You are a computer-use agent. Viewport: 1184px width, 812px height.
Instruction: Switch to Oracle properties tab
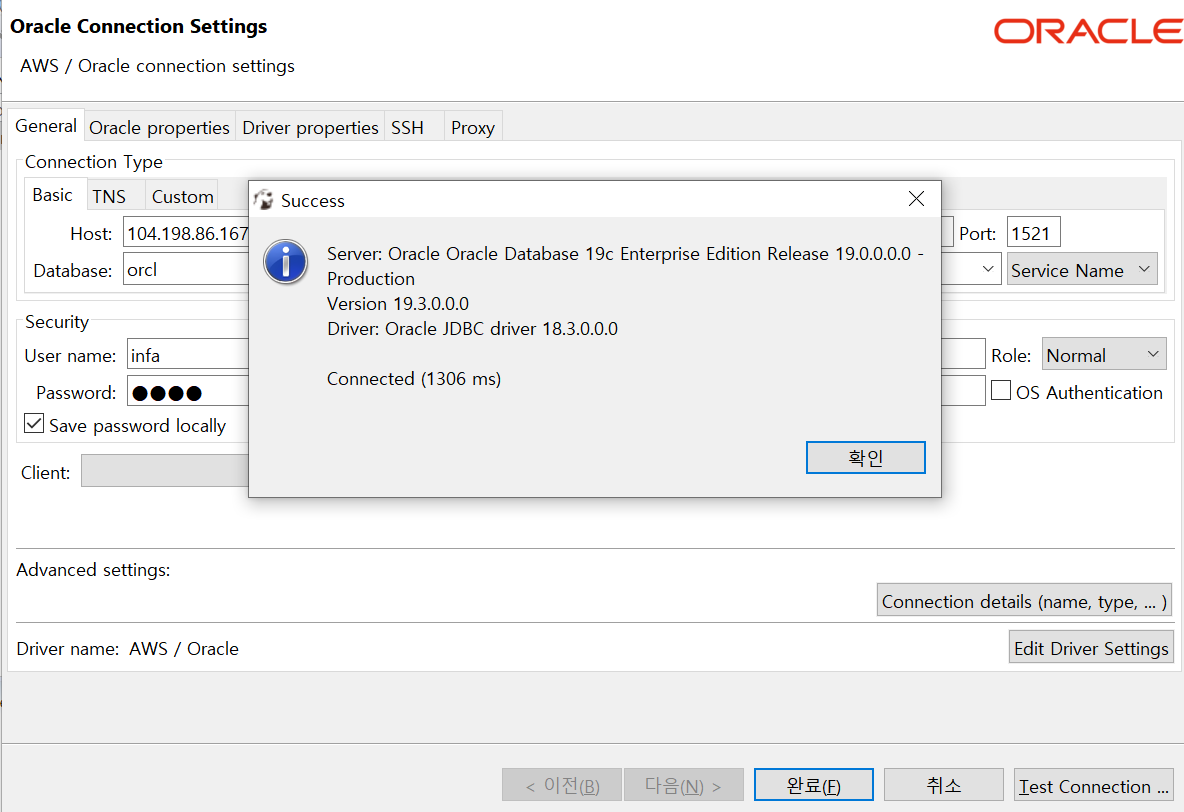point(159,128)
